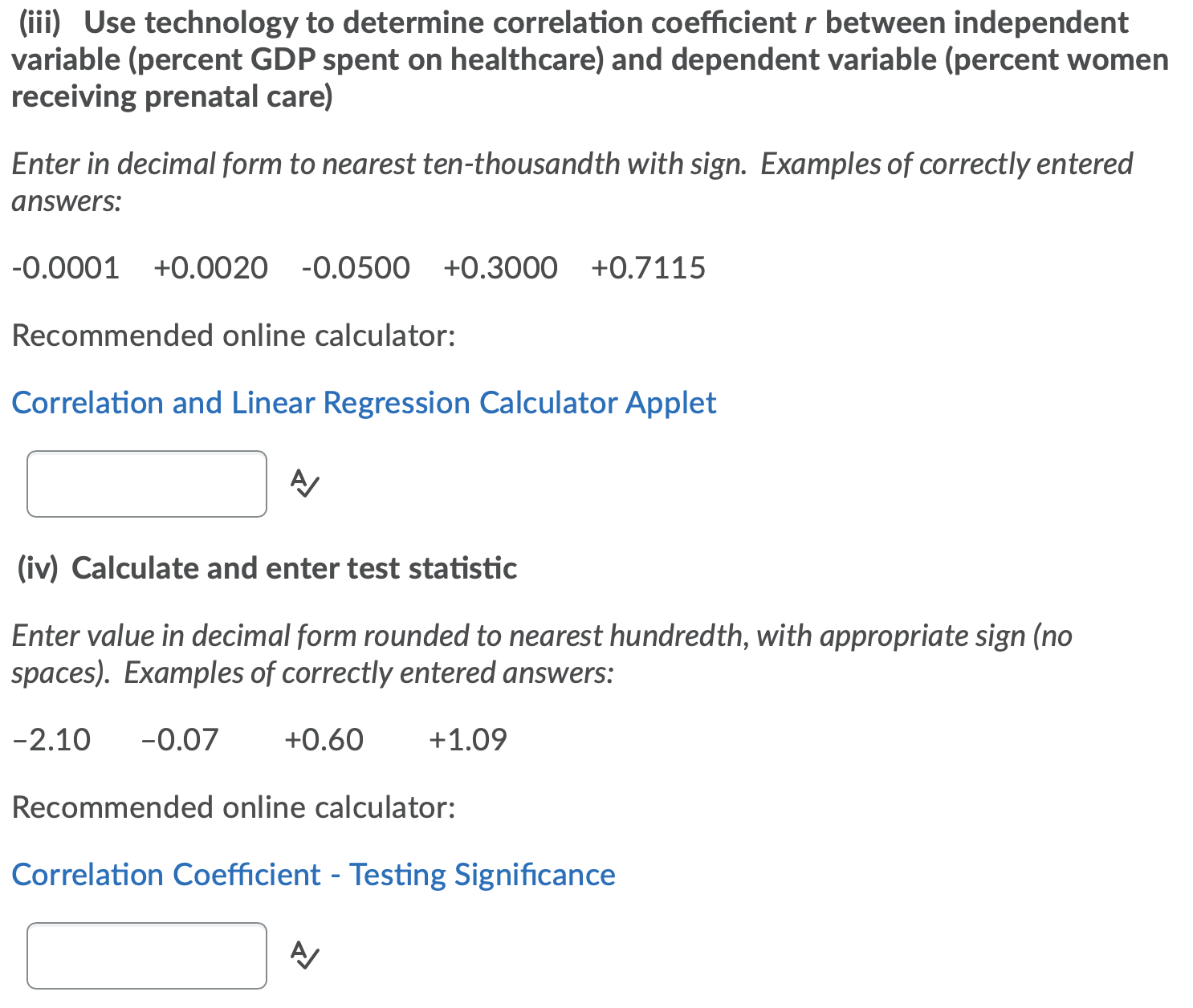Image resolution: width=1193 pixels, height=1008 pixels.
Task: Click the example answer +0.7115
Action: pyautogui.click(x=648, y=268)
